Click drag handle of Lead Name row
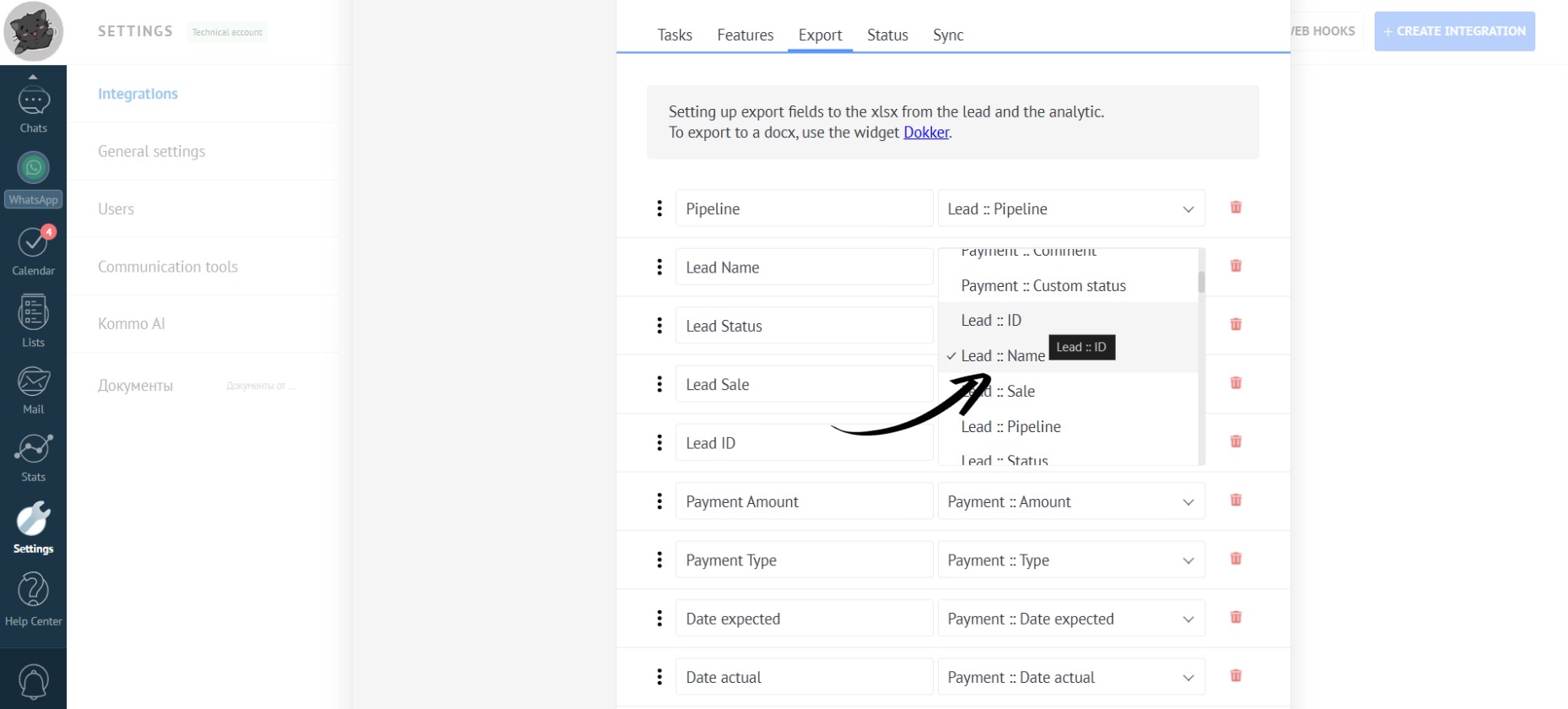The width and height of the screenshot is (1568, 709). point(660,267)
